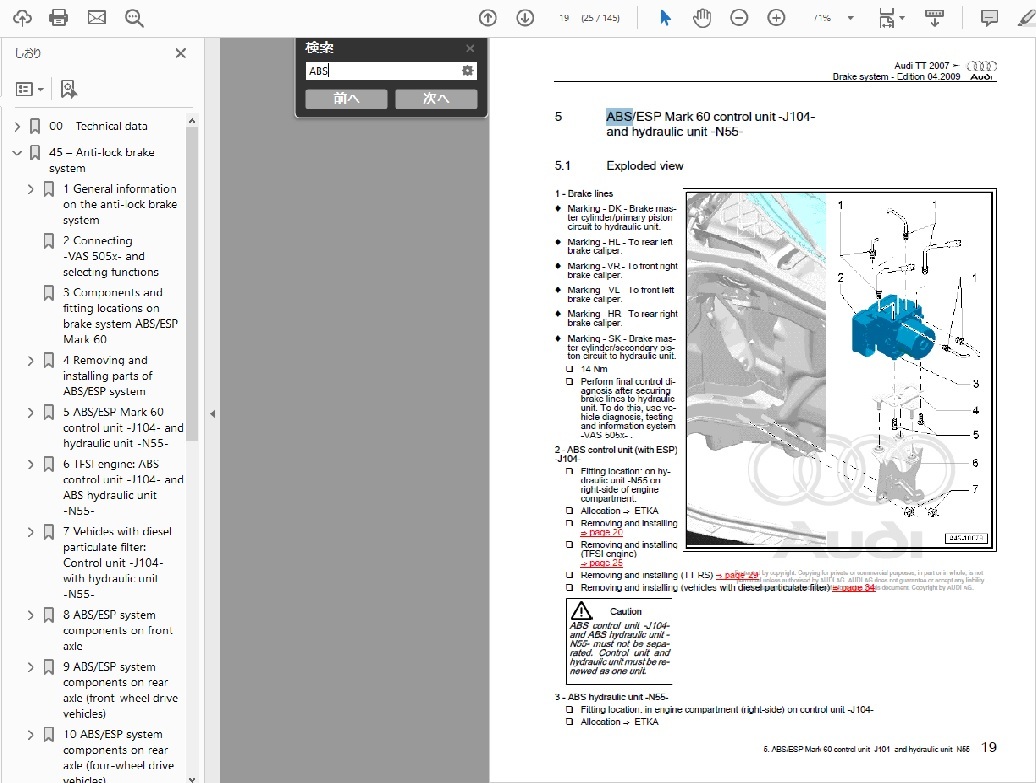Select '8 ABS/ESP system components on front axle'
Image resolution: width=1036 pixels, height=783 pixels.
point(118,630)
